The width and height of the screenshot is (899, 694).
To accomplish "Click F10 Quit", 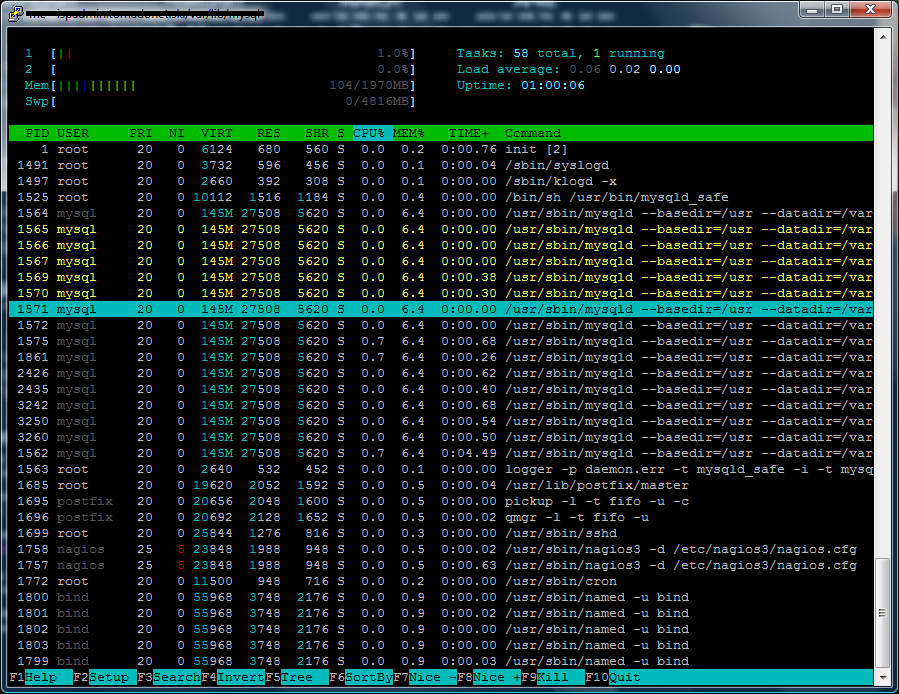I will click(x=613, y=677).
